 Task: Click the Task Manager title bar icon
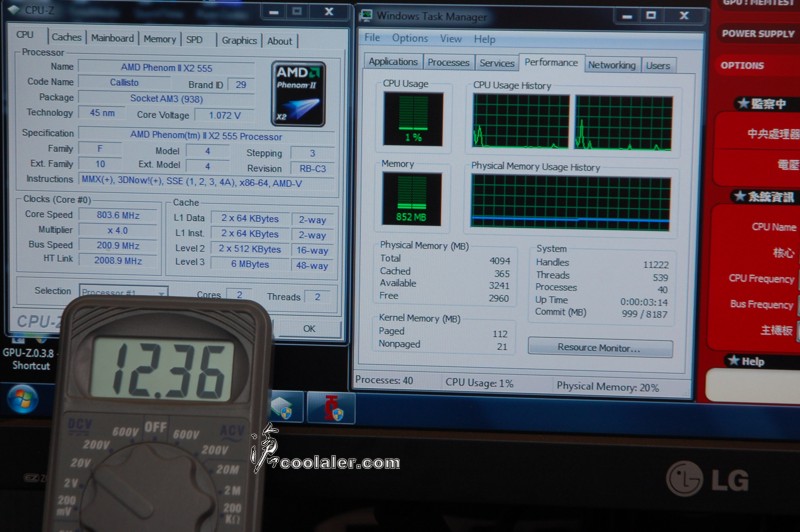click(x=366, y=15)
